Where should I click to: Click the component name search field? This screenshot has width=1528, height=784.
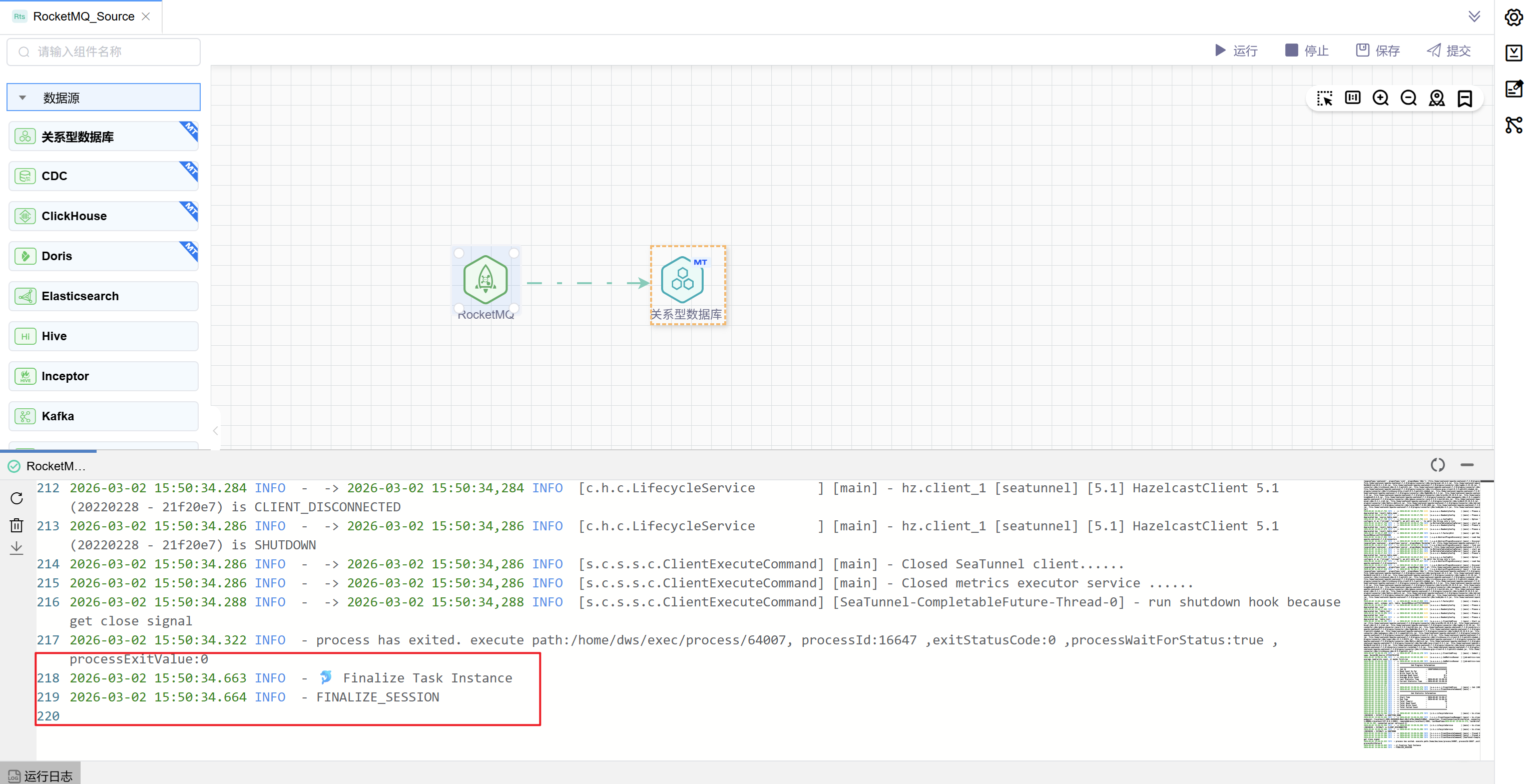(x=104, y=52)
